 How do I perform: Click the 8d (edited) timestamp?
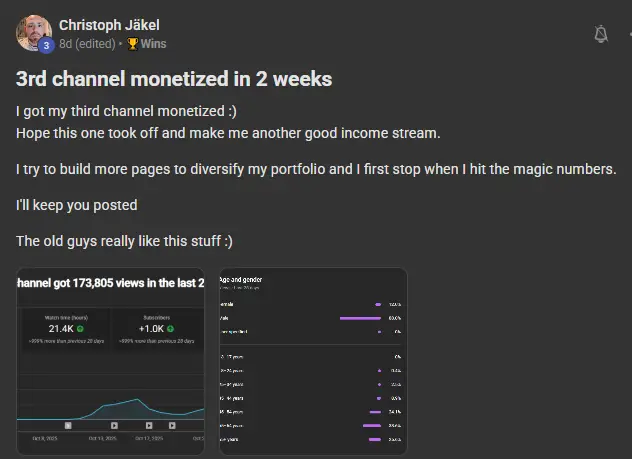tap(87, 44)
